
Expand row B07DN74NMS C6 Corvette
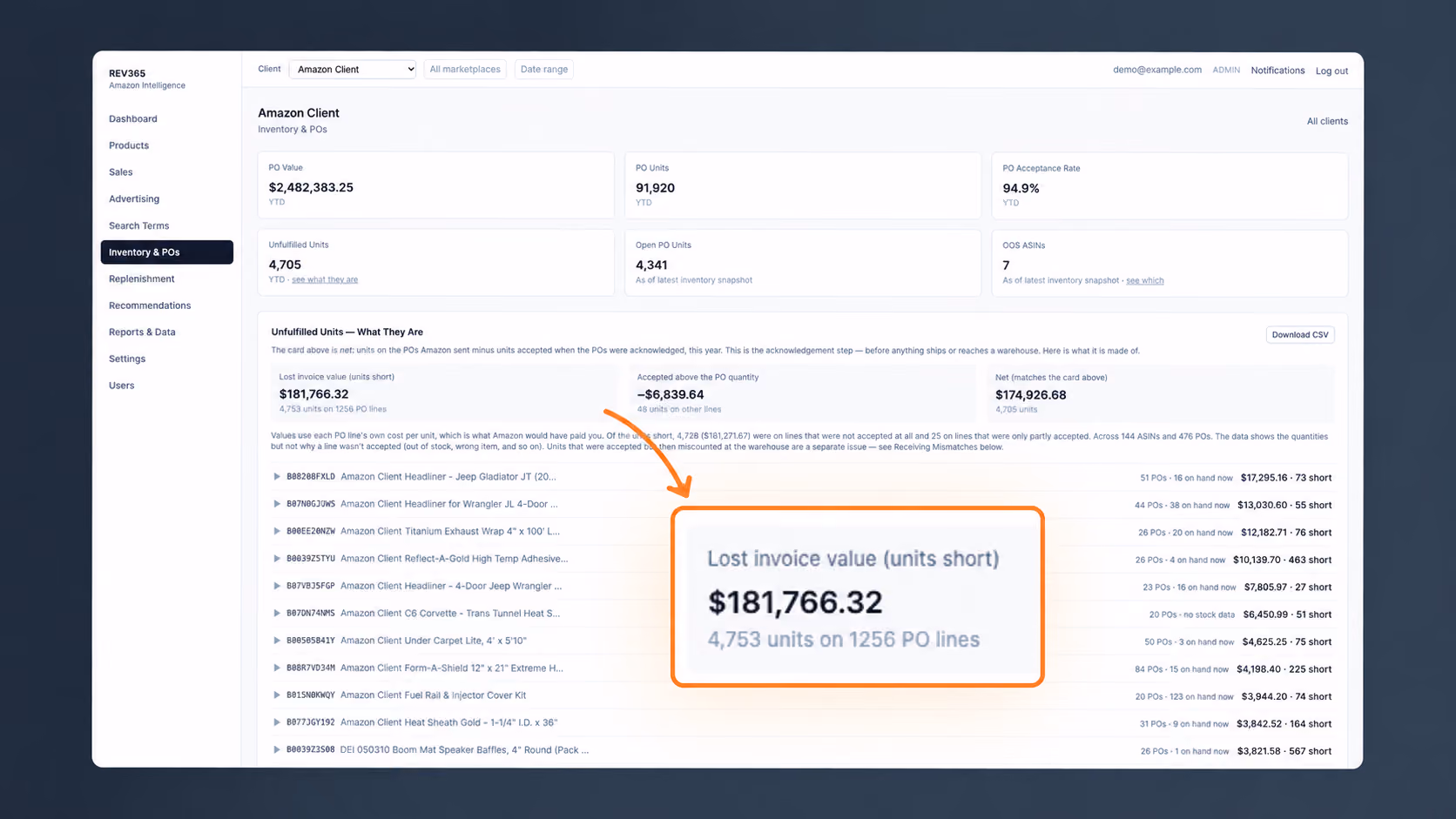point(277,614)
